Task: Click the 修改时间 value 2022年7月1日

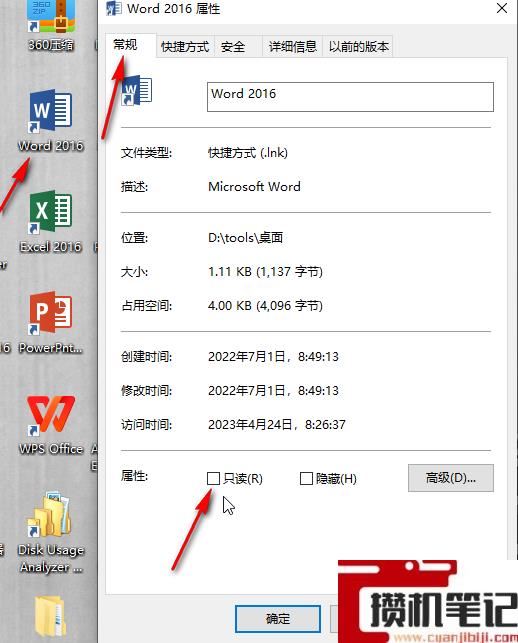Action: coord(273,390)
